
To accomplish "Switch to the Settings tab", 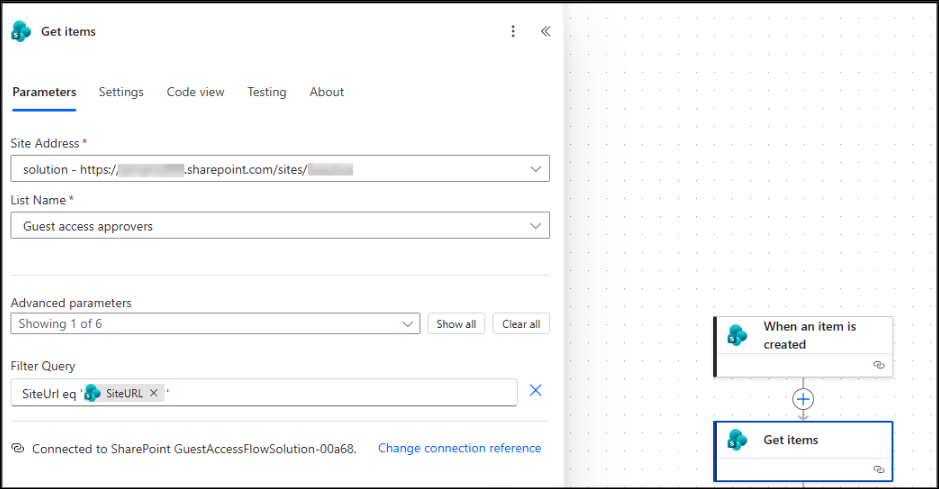I will tap(121, 92).
